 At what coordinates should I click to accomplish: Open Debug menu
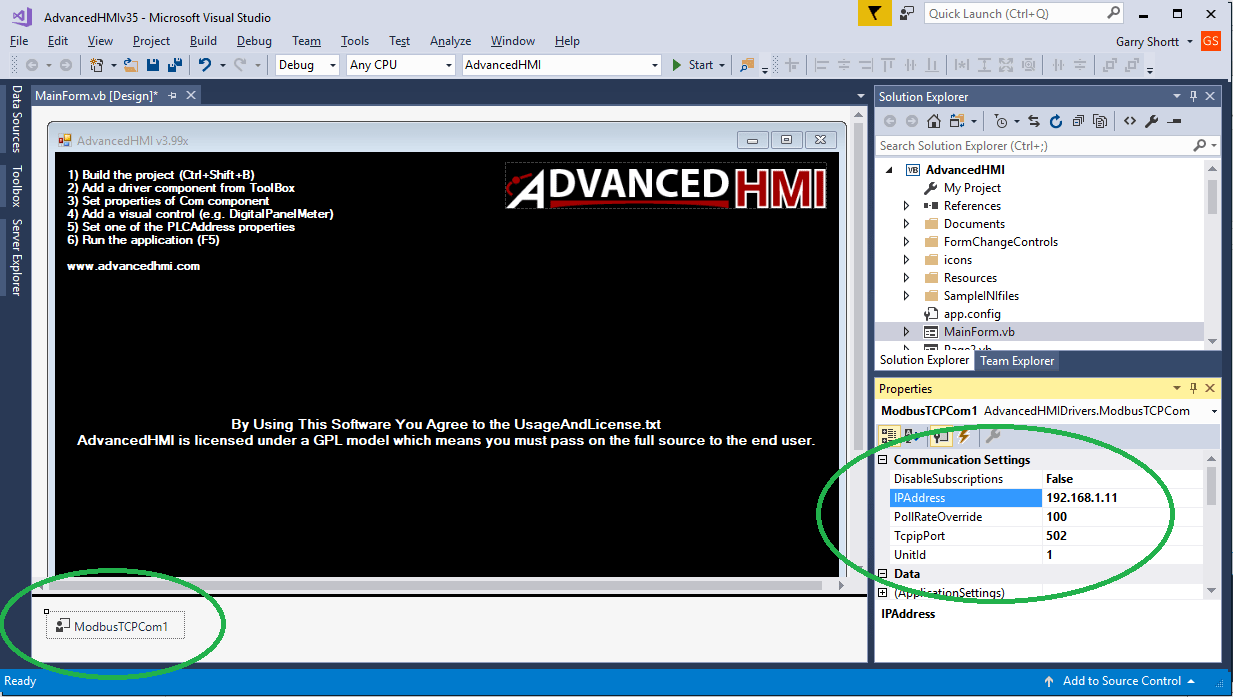(x=254, y=41)
